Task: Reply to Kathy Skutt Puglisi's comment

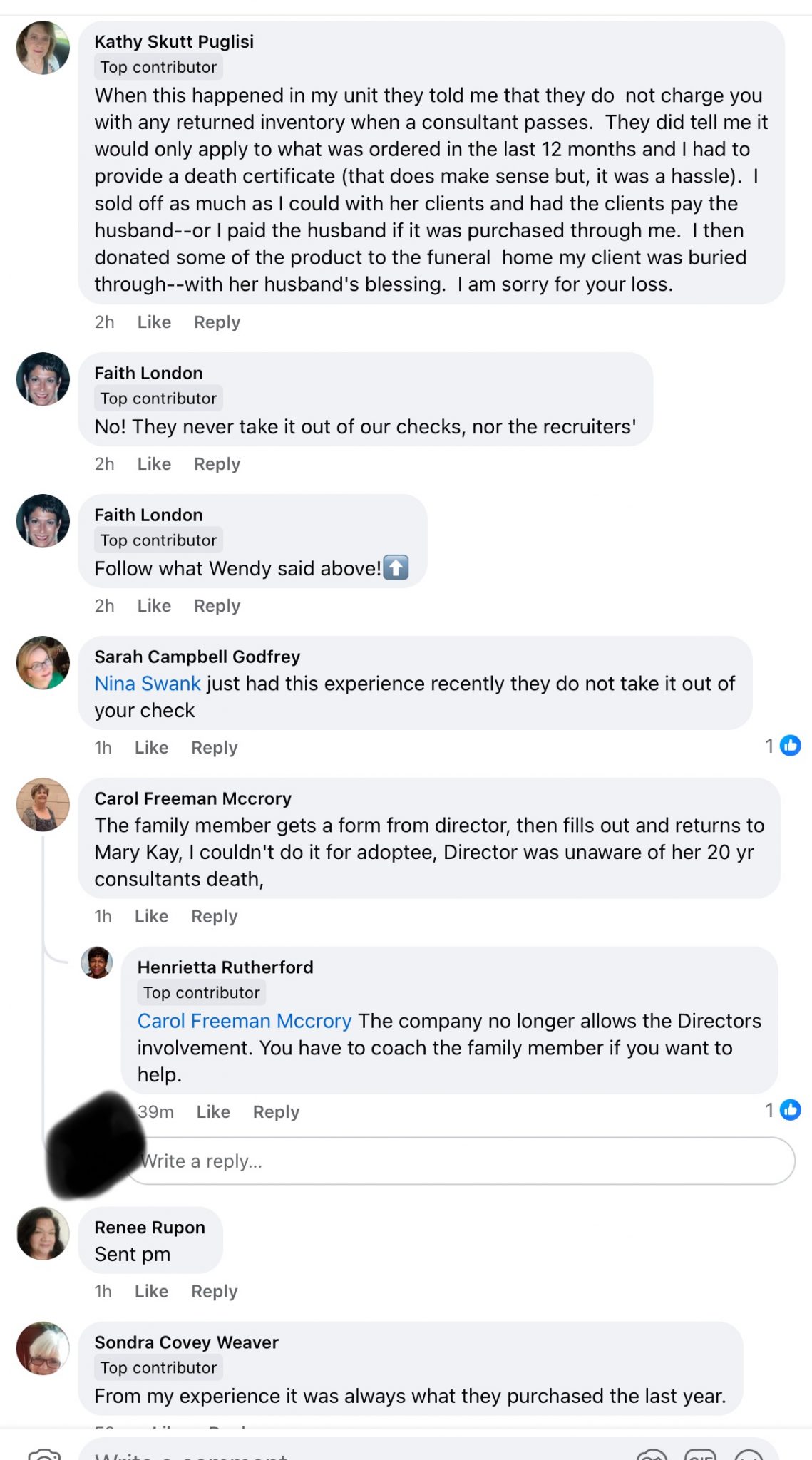Action: pyautogui.click(x=216, y=322)
